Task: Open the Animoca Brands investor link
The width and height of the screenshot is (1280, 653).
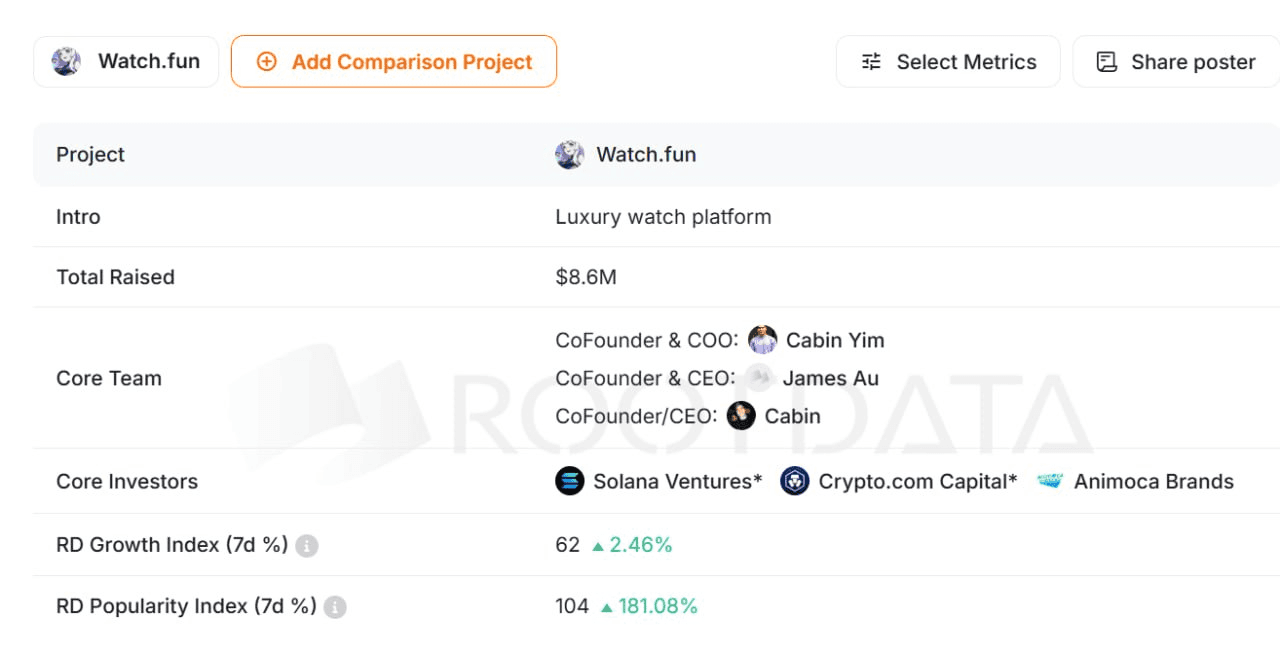Action: point(1153,481)
